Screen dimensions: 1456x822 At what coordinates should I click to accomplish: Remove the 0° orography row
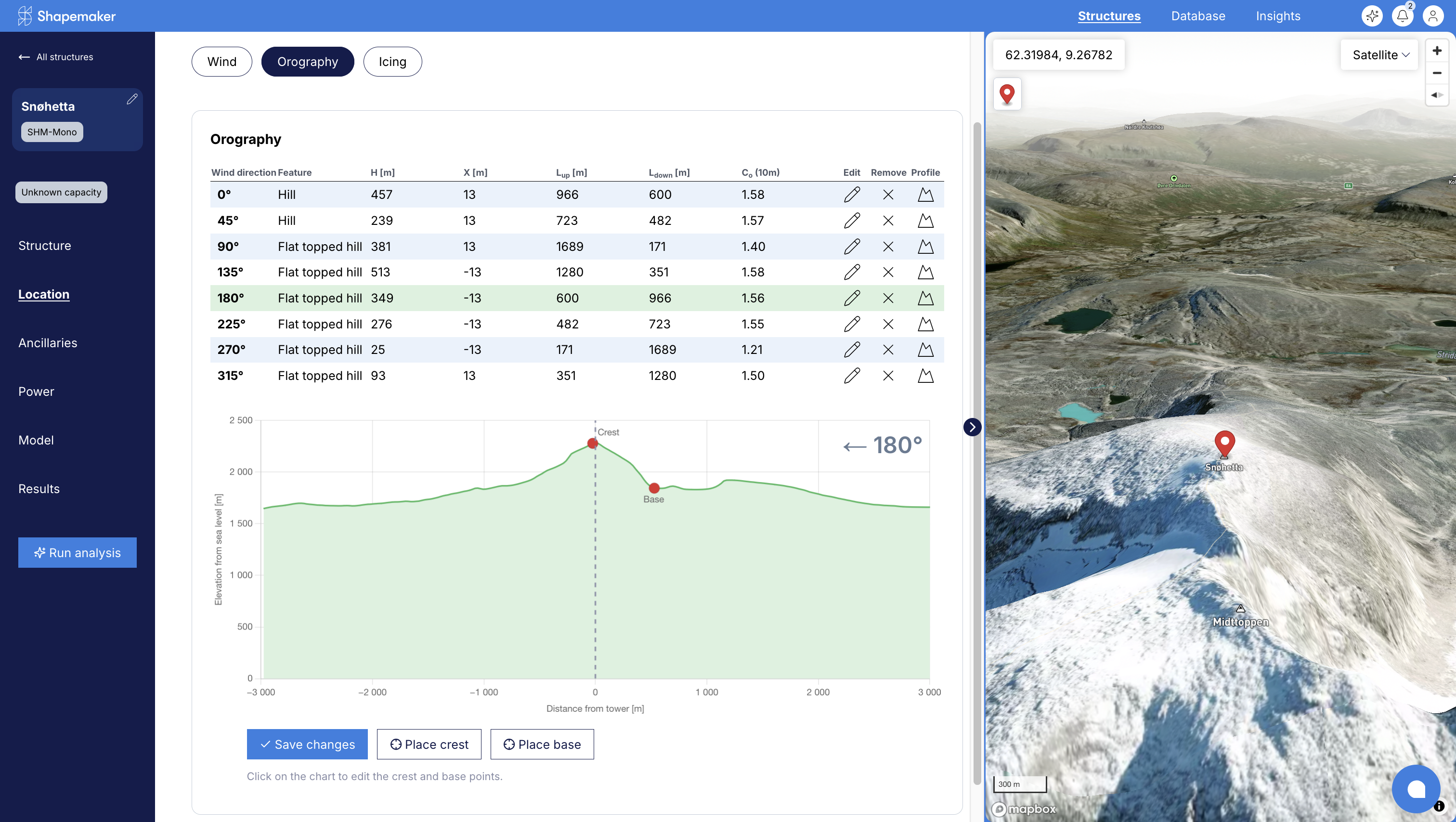888,195
